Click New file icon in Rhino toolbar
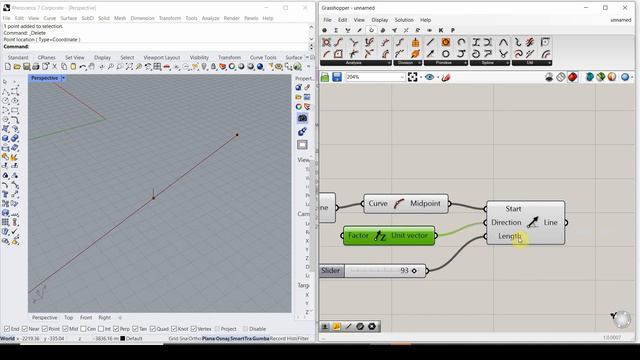640x360 pixels. 8,67
